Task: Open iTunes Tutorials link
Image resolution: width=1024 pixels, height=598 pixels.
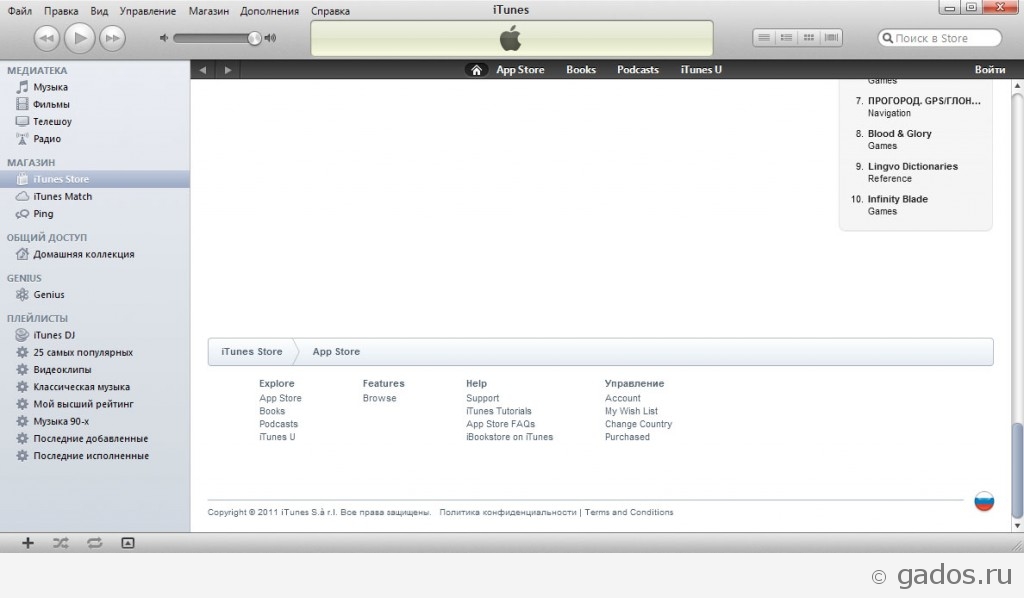Action: point(498,411)
